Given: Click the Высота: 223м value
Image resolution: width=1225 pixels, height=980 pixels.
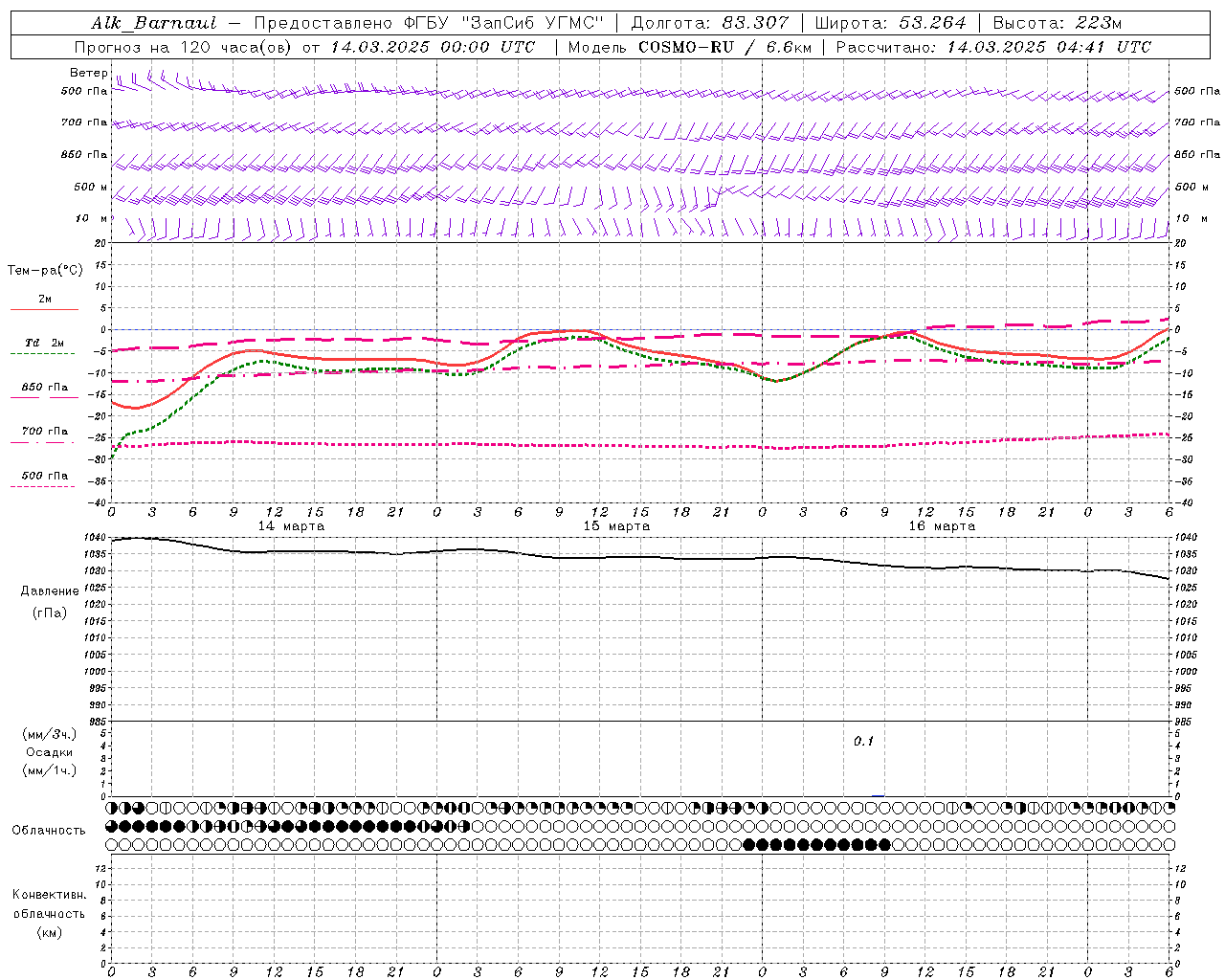Looking at the screenshot, I should coord(1057,23).
